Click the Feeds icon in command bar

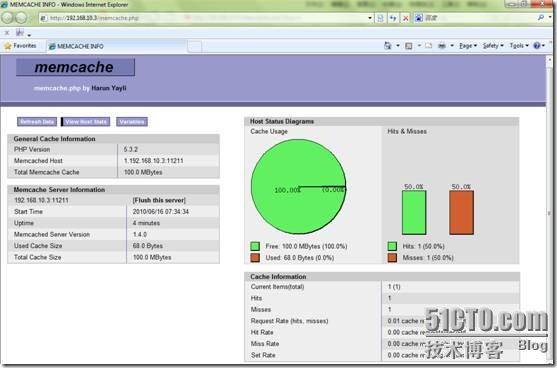click(409, 46)
